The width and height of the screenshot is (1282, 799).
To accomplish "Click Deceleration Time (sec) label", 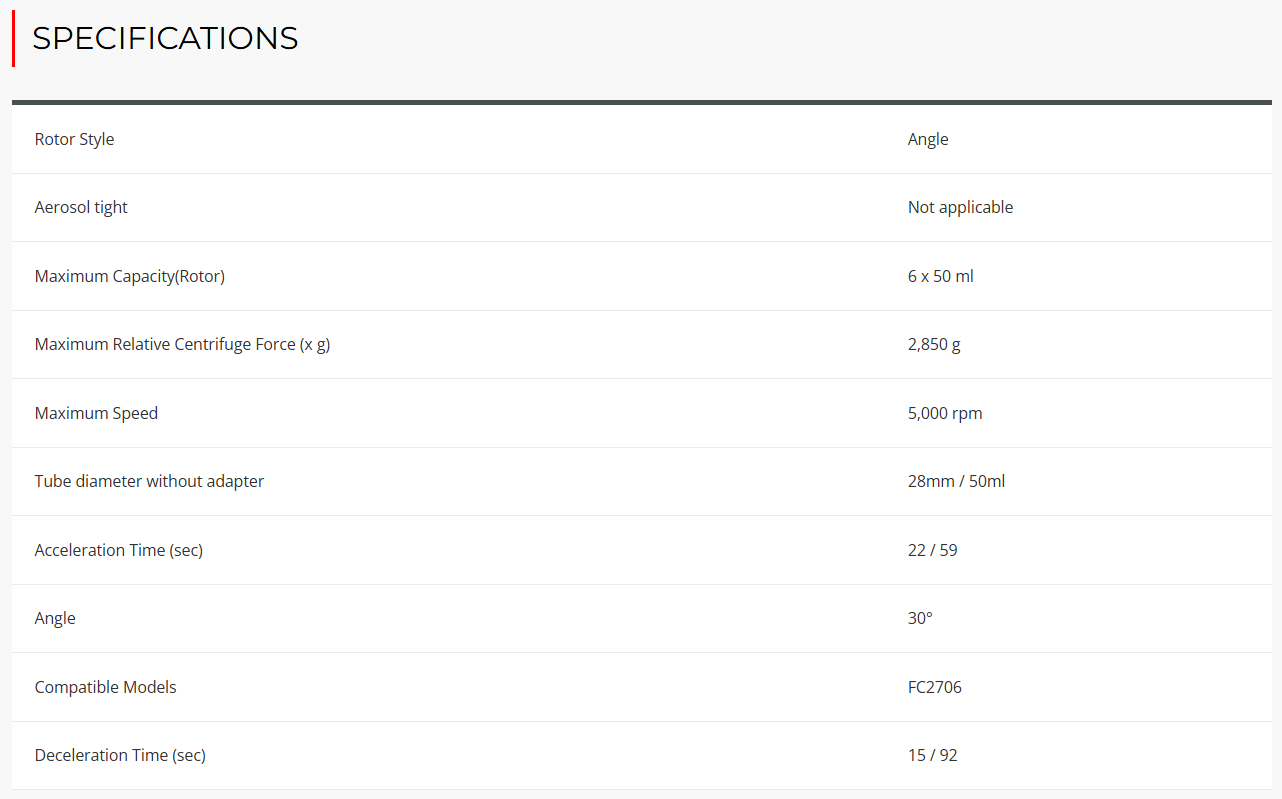I will [120, 755].
